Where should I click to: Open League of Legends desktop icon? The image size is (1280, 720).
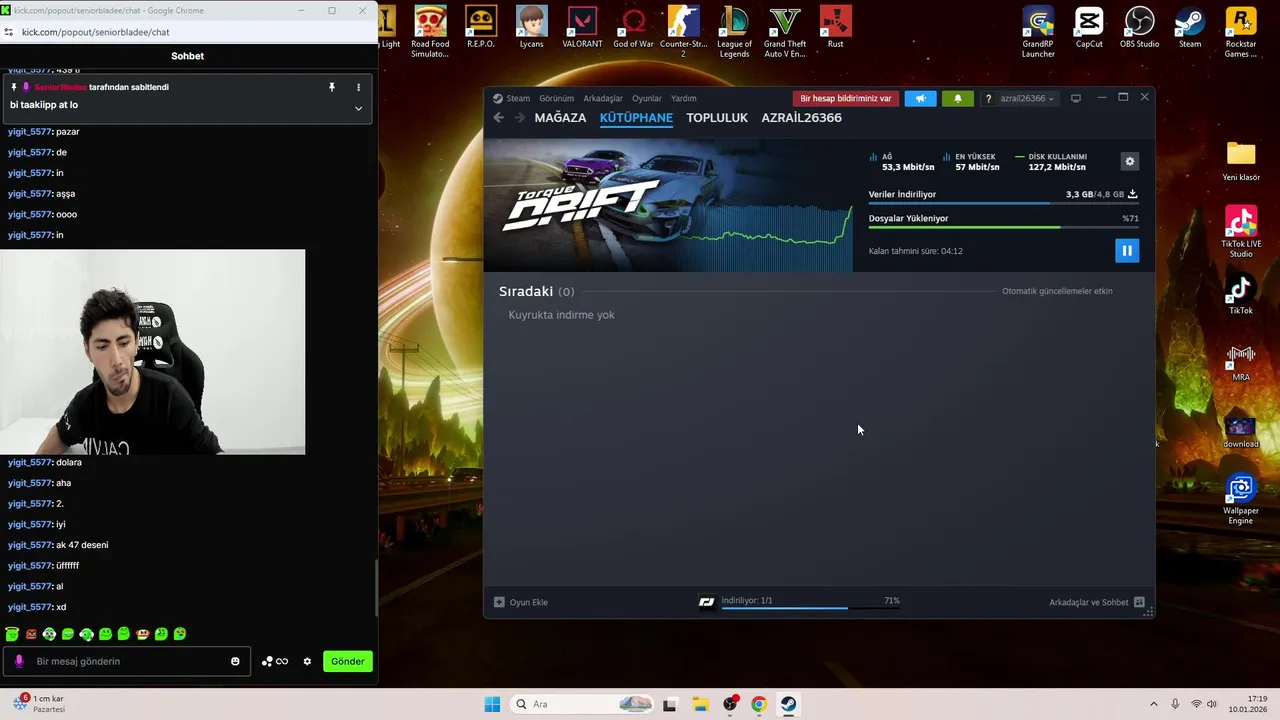[x=734, y=32]
